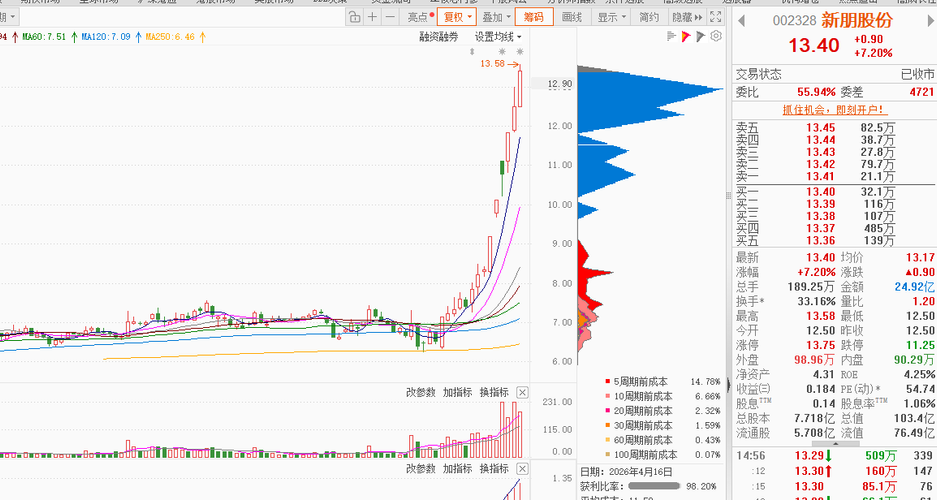Click stock name 新朋股份
Viewport: 937px width, 500px height.
point(856,20)
